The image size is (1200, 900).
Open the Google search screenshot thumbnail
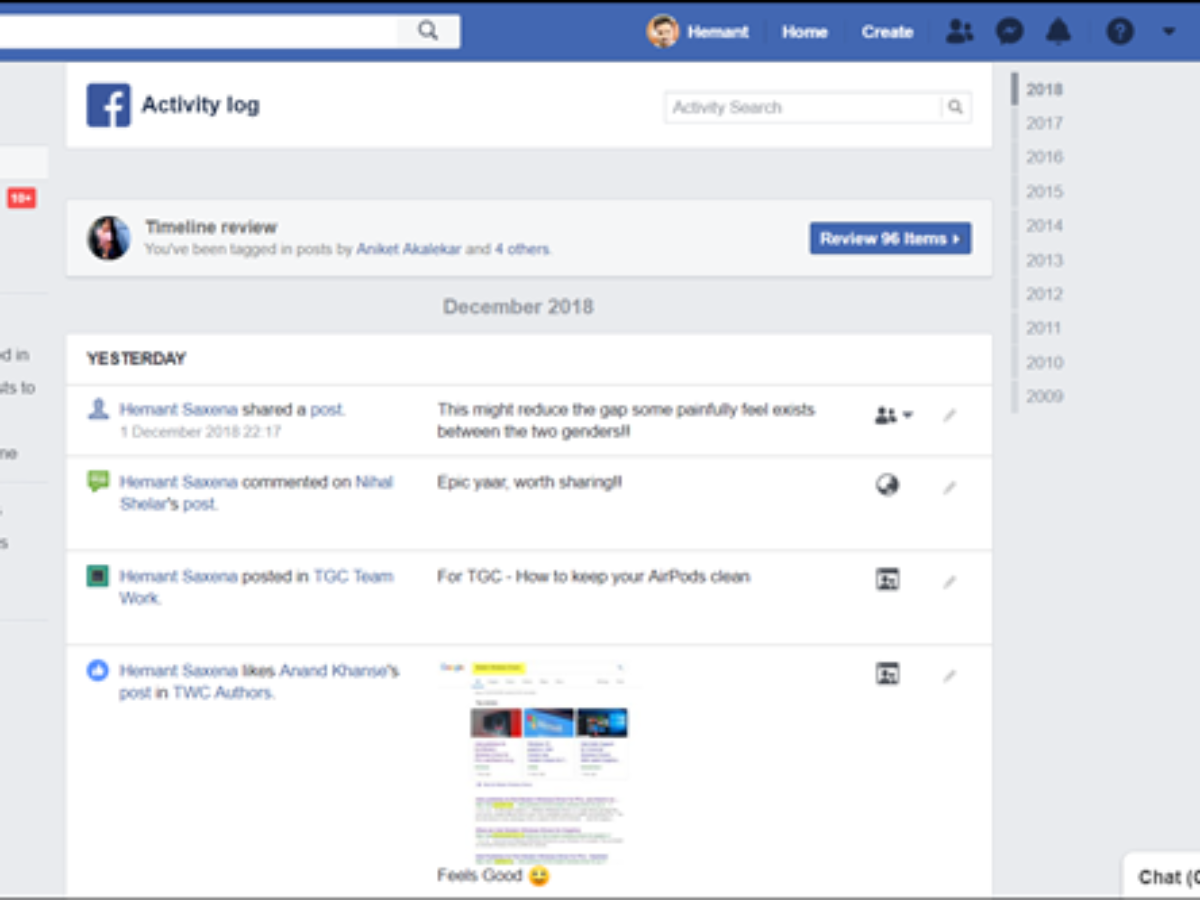pos(534,761)
